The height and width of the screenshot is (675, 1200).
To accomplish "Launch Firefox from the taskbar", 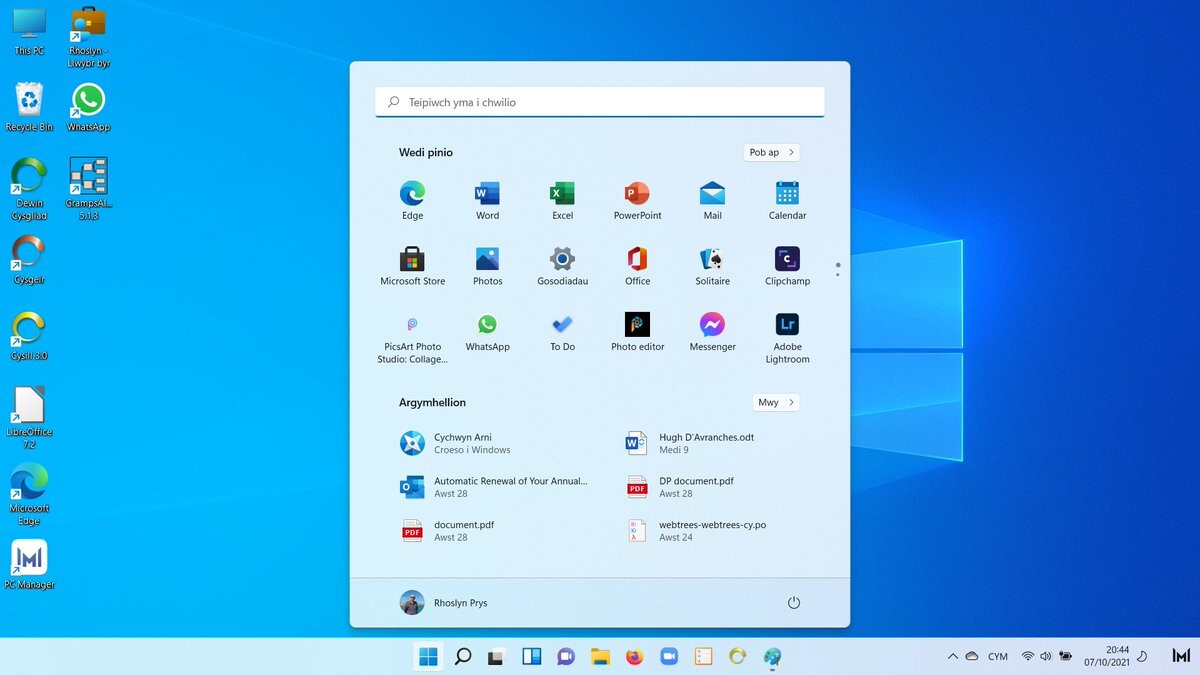I will coord(634,656).
